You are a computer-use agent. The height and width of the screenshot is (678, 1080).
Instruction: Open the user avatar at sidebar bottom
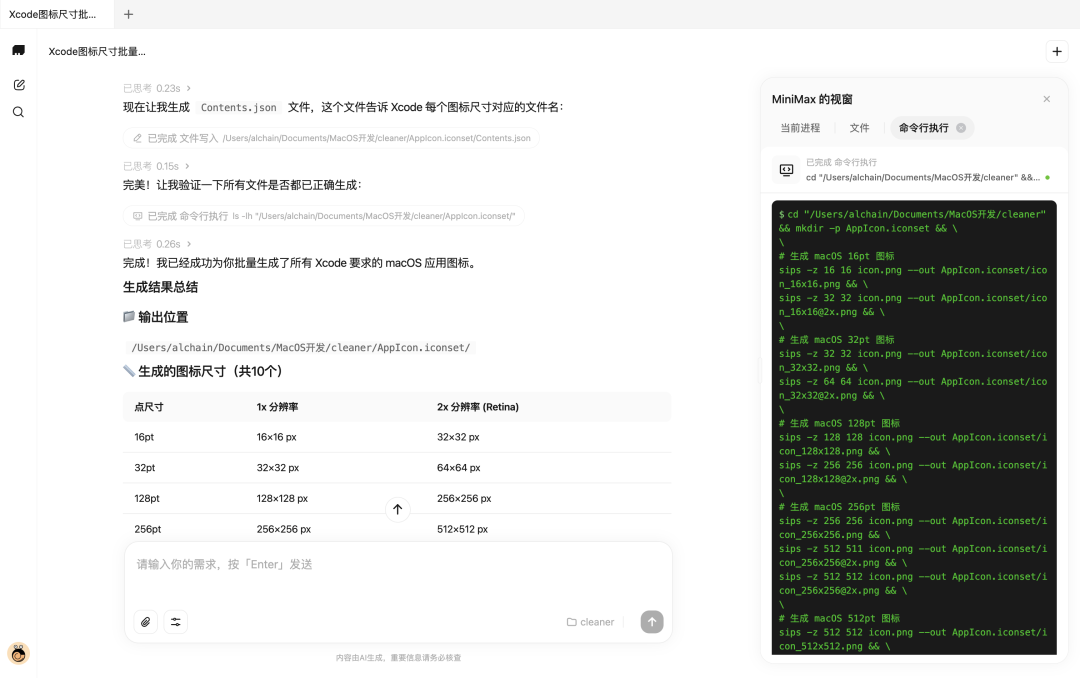tap(19, 653)
